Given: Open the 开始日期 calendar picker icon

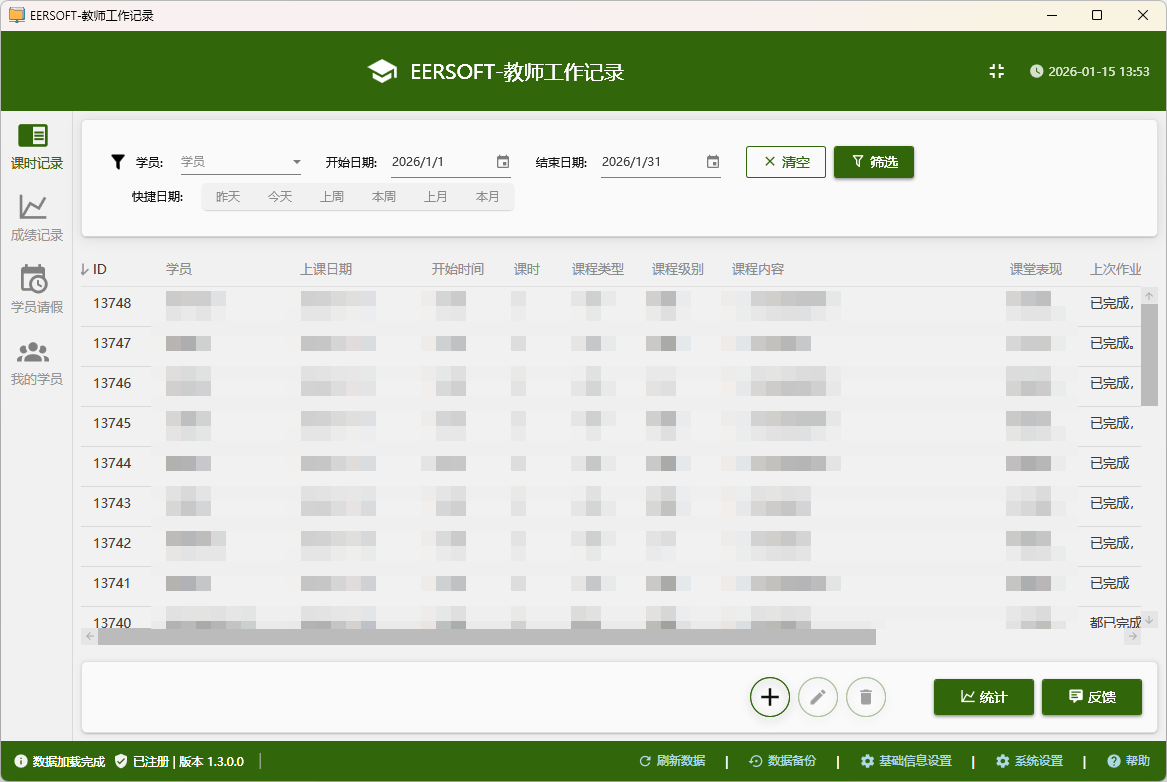Looking at the screenshot, I should pyautogui.click(x=503, y=162).
